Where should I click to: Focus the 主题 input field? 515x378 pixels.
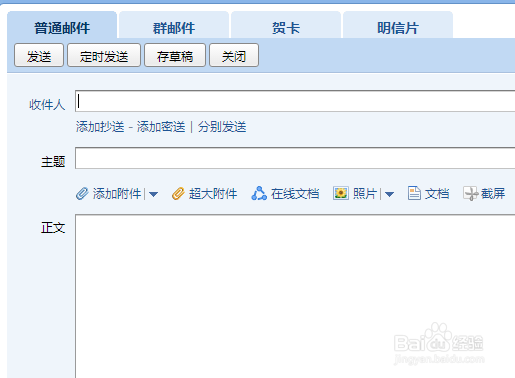click(x=295, y=158)
